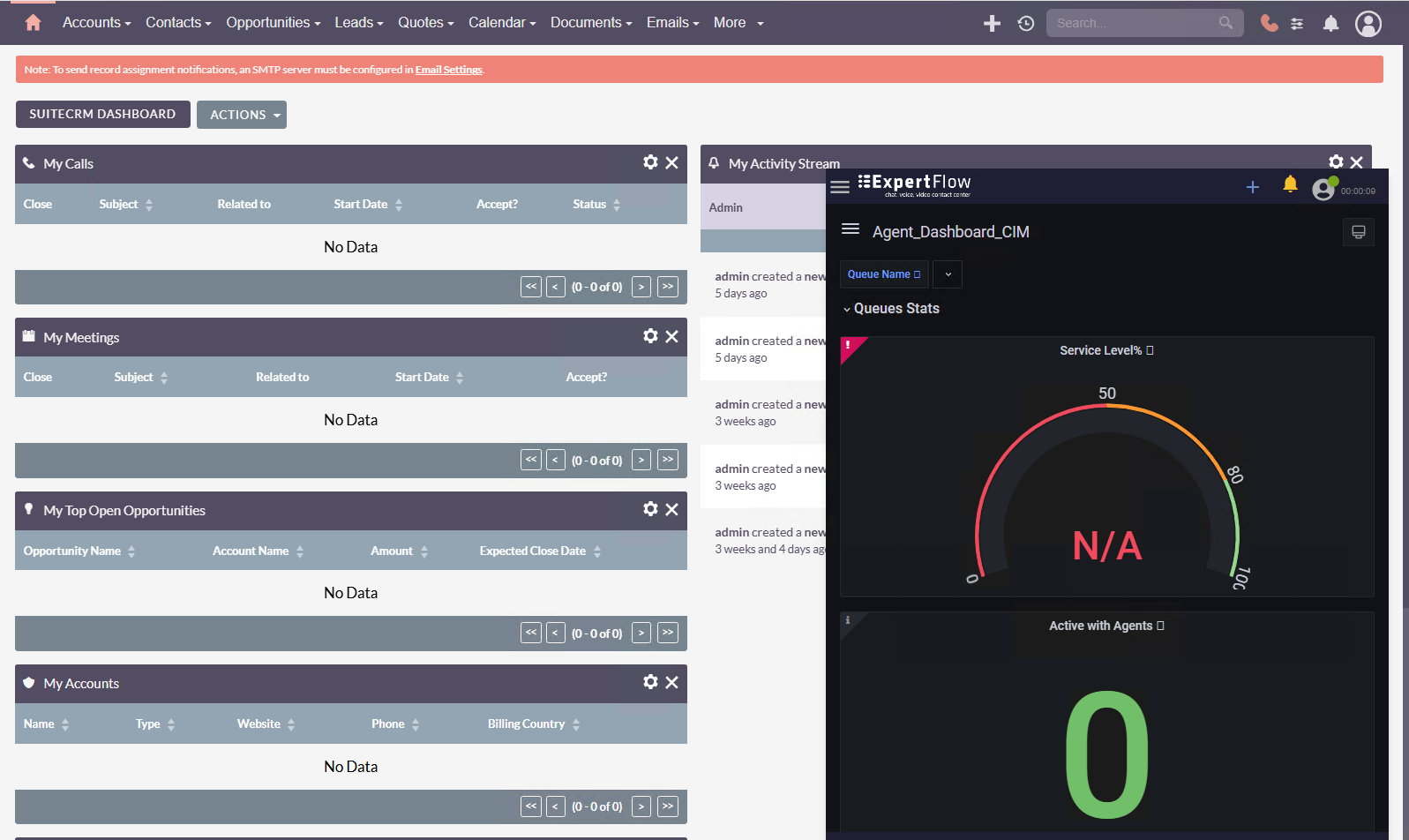Open My Calls dashlet settings gear
The width and height of the screenshot is (1409, 840).
(650, 162)
